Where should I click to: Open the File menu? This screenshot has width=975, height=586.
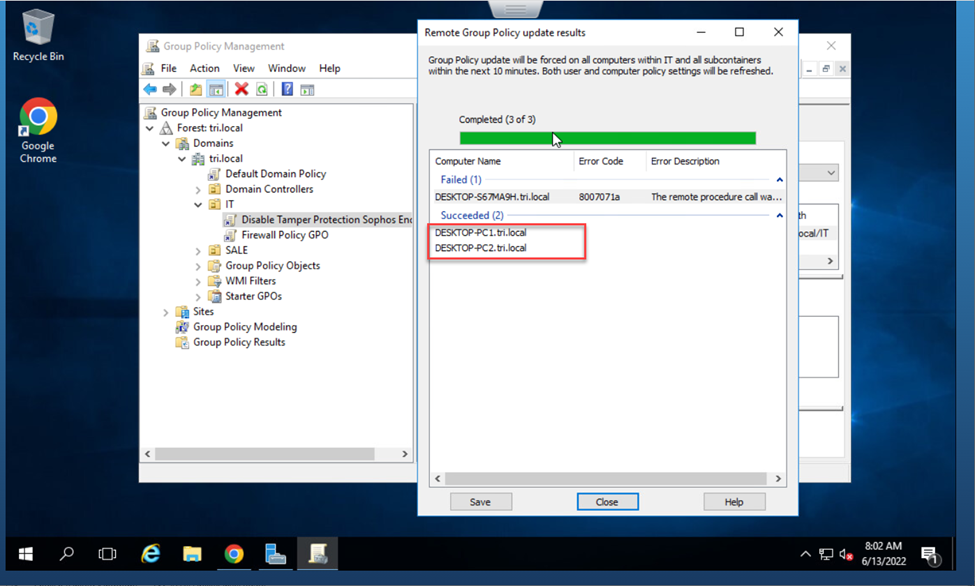pyautogui.click(x=169, y=68)
